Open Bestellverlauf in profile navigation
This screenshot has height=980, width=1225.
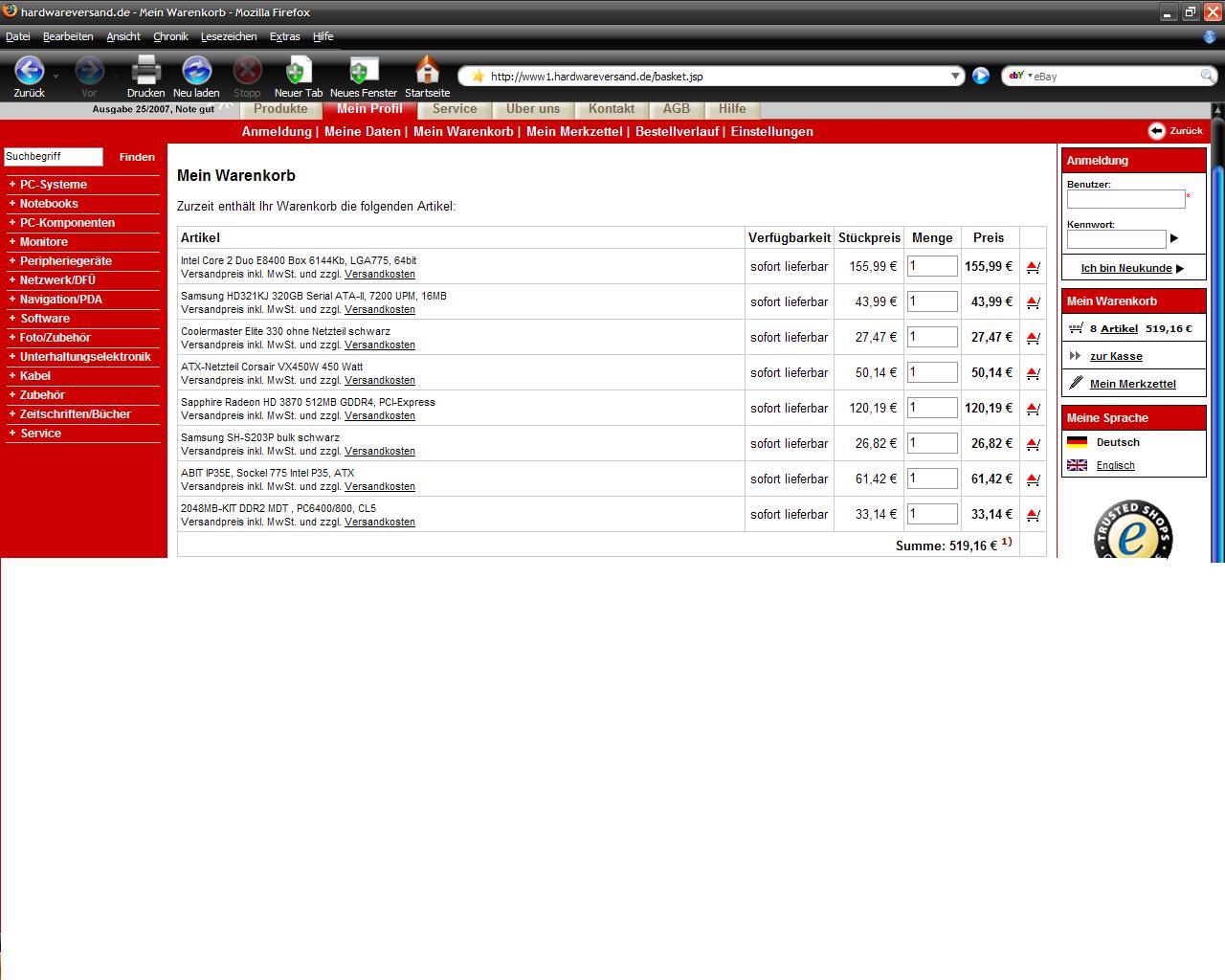point(677,132)
